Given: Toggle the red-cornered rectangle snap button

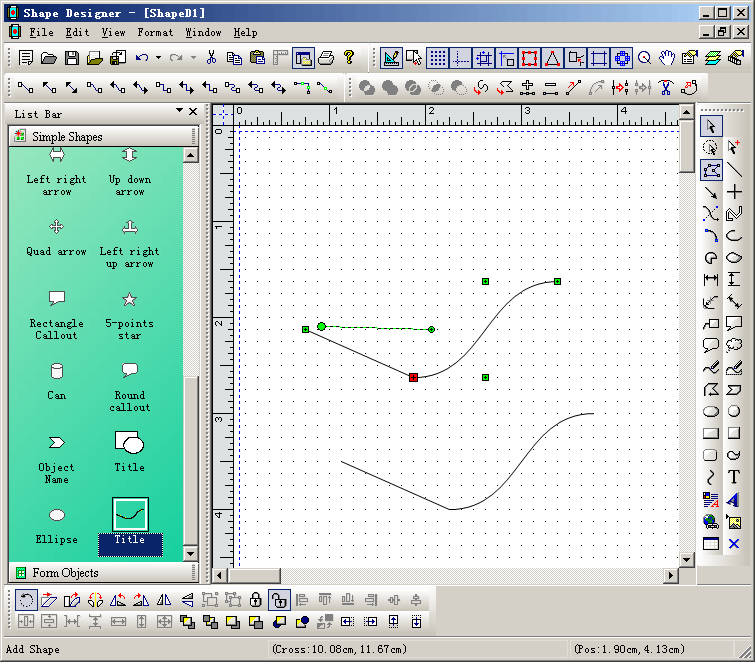Looking at the screenshot, I should tap(530, 58).
